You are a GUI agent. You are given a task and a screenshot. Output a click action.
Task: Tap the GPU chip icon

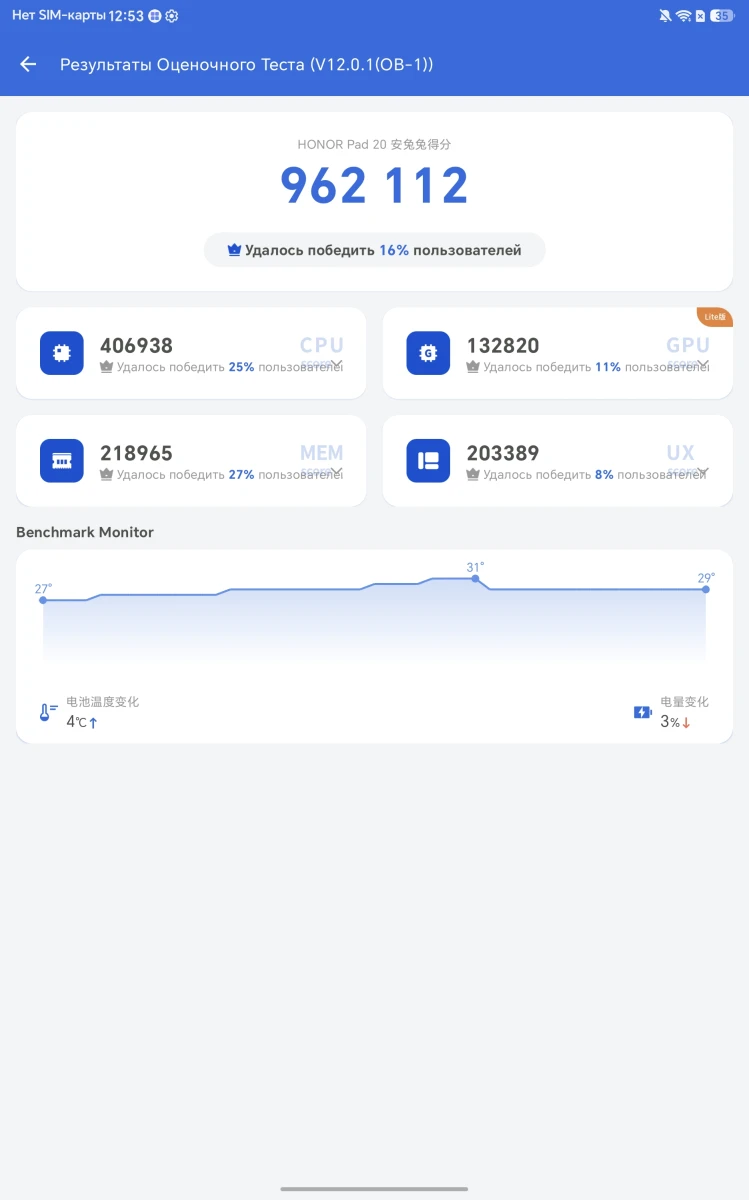click(x=428, y=353)
